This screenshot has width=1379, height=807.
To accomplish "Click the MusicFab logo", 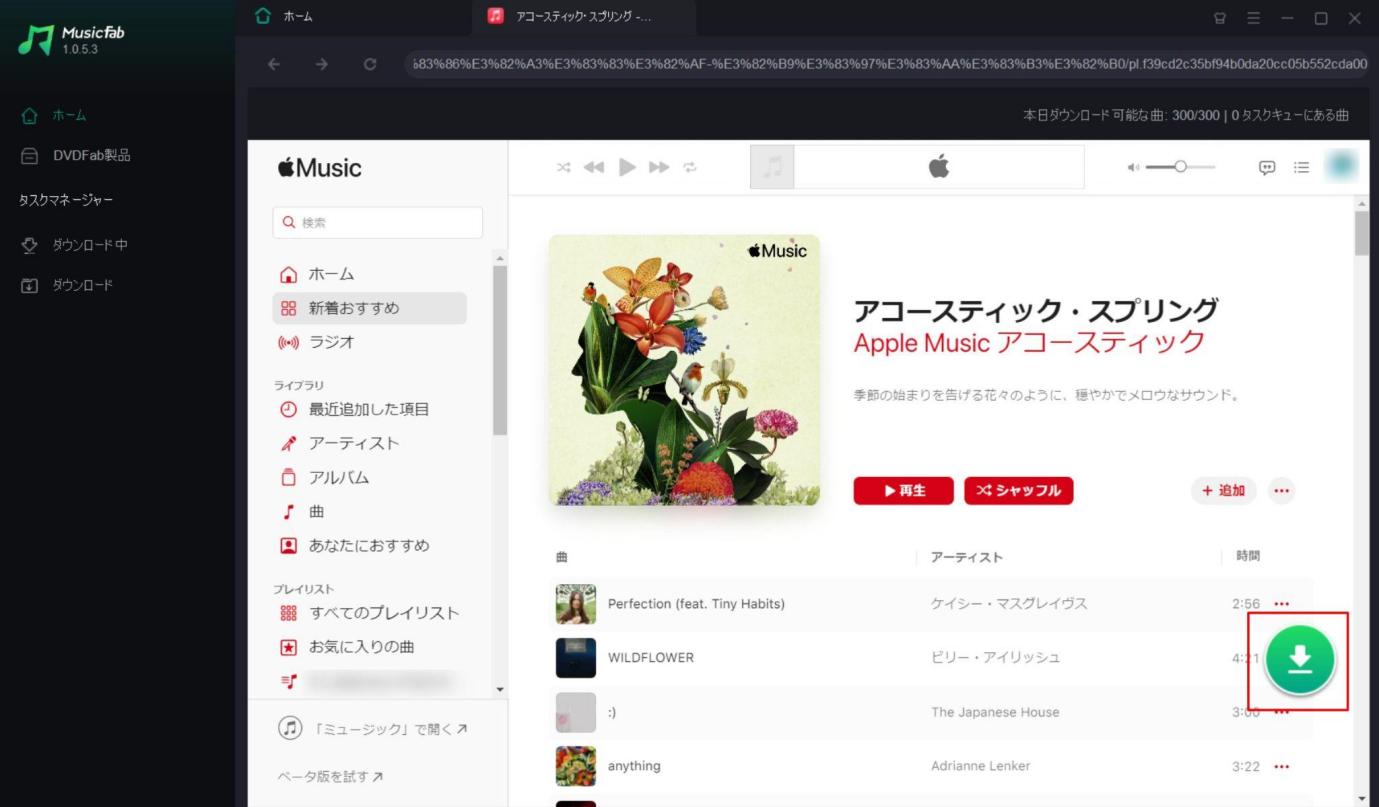I will coord(72,39).
